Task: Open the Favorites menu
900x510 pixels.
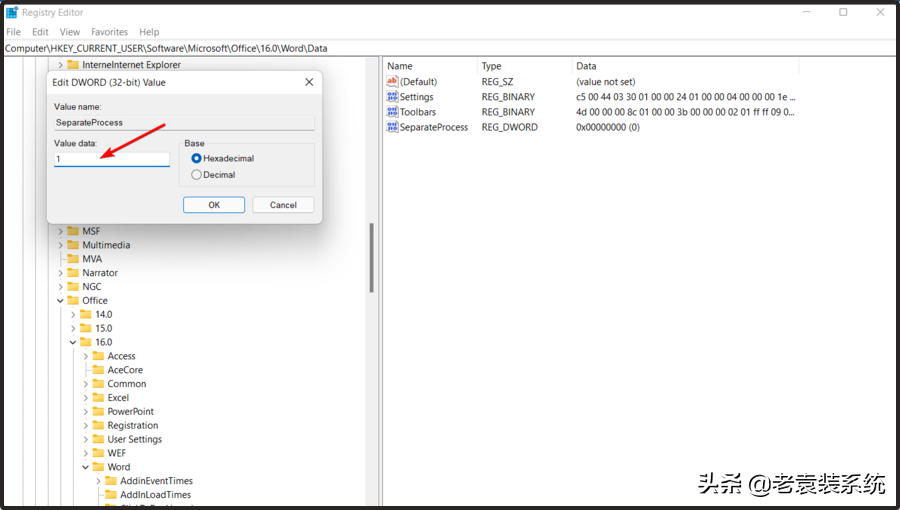Action: pos(109,32)
